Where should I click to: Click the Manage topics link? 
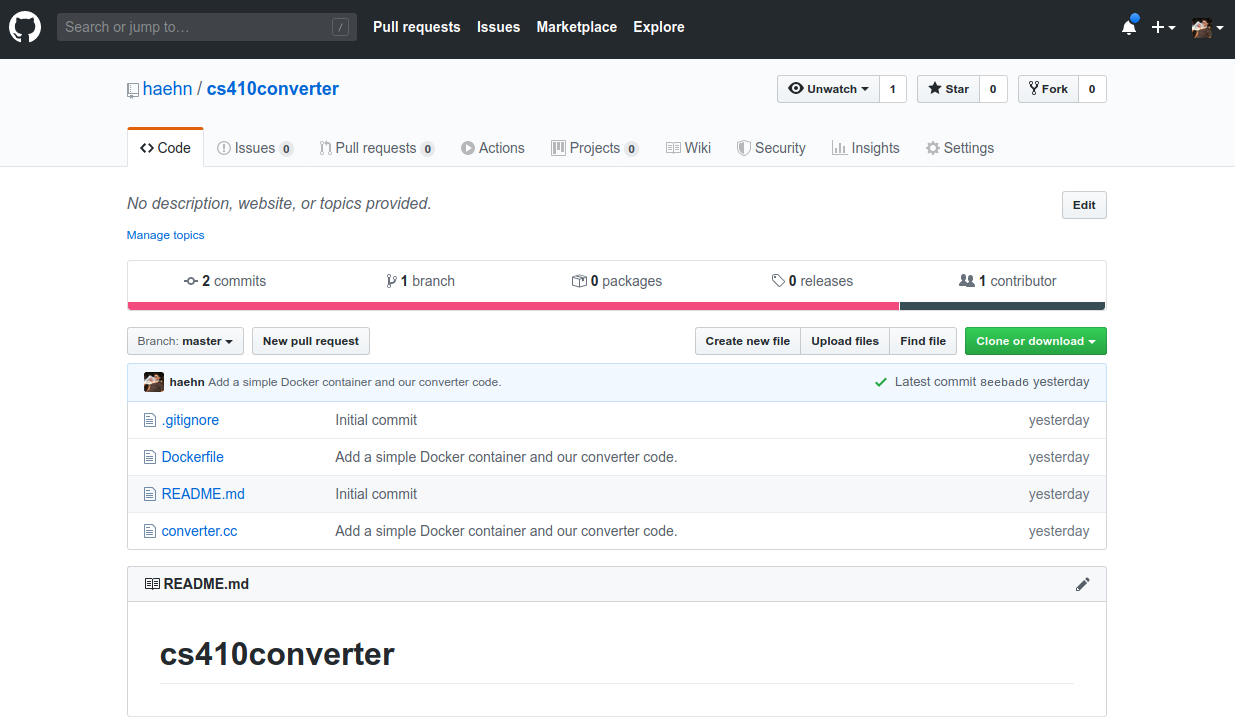(165, 235)
